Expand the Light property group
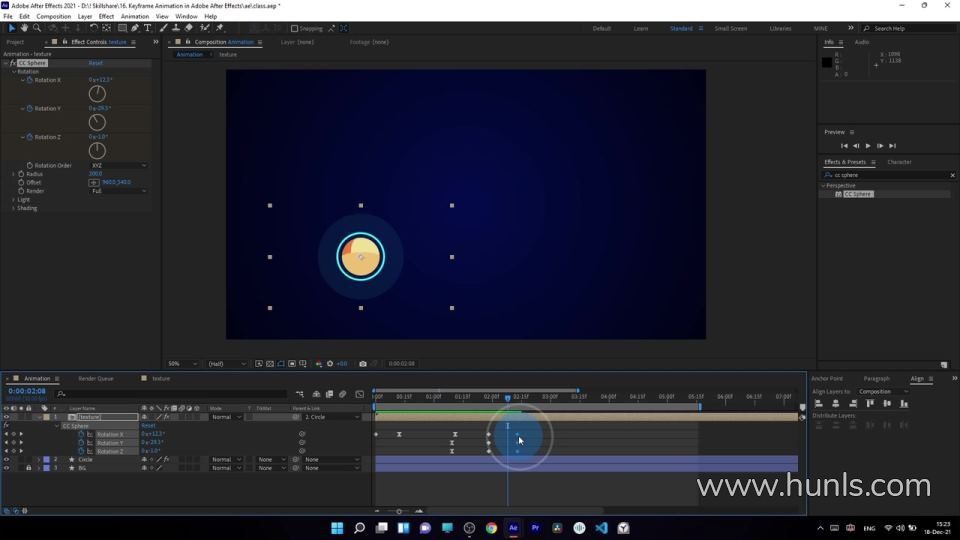The height and width of the screenshot is (540, 960). [x=14, y=199]
